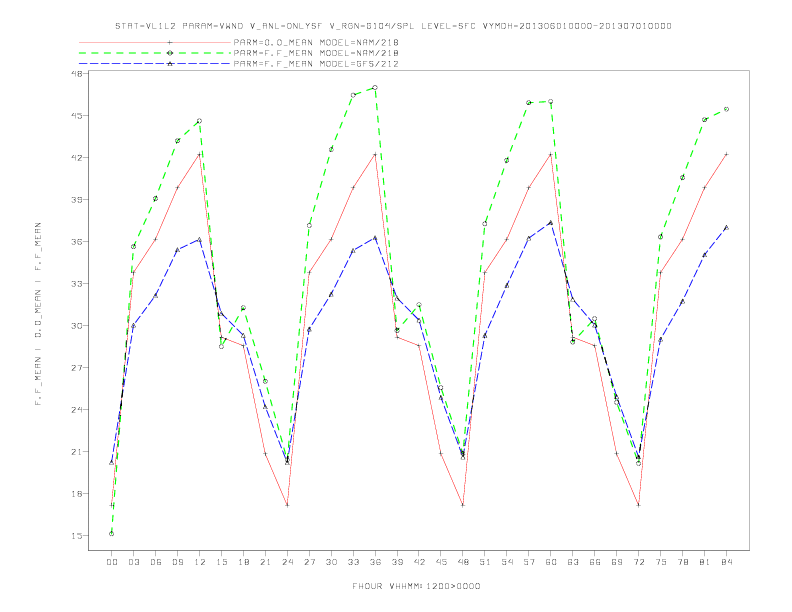Click green circle data point at hour 00
The width and height of the screenshot is (792, 612).
(112, 534)
